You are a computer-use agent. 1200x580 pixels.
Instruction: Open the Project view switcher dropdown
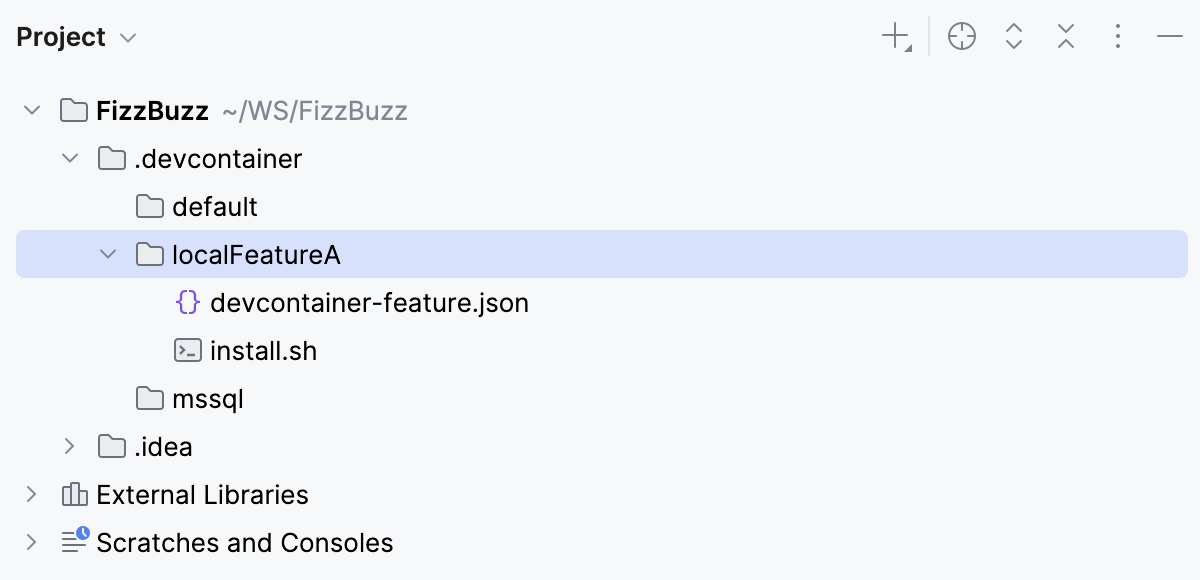(127, 37)
